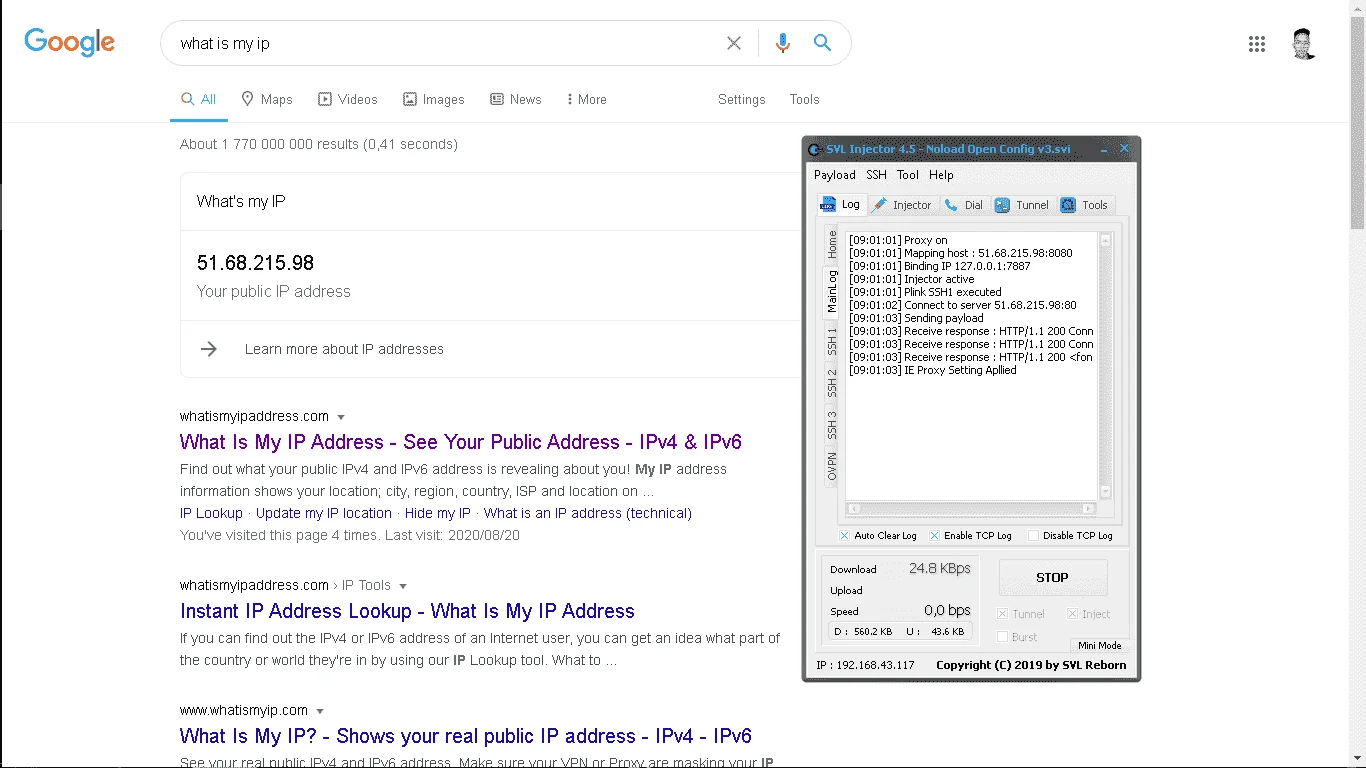Open options arrow next to www.whatismyip.com
This screenshot has width=1366, height=768.
click(x=320, y=711)
